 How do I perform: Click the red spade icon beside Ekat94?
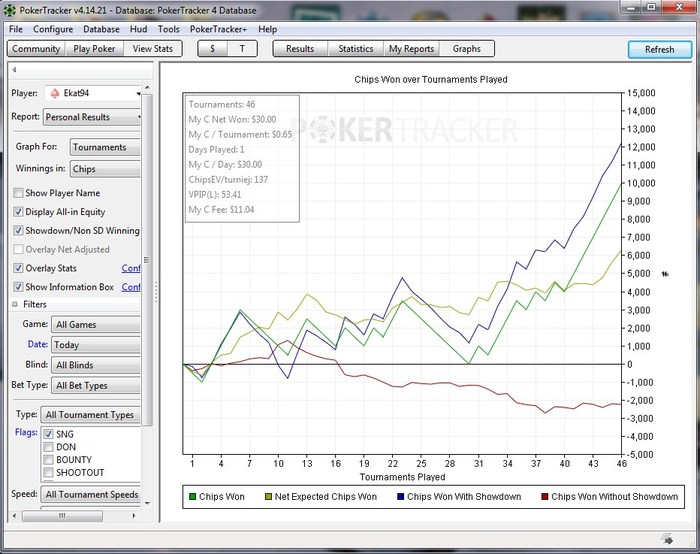pos(54,93)
